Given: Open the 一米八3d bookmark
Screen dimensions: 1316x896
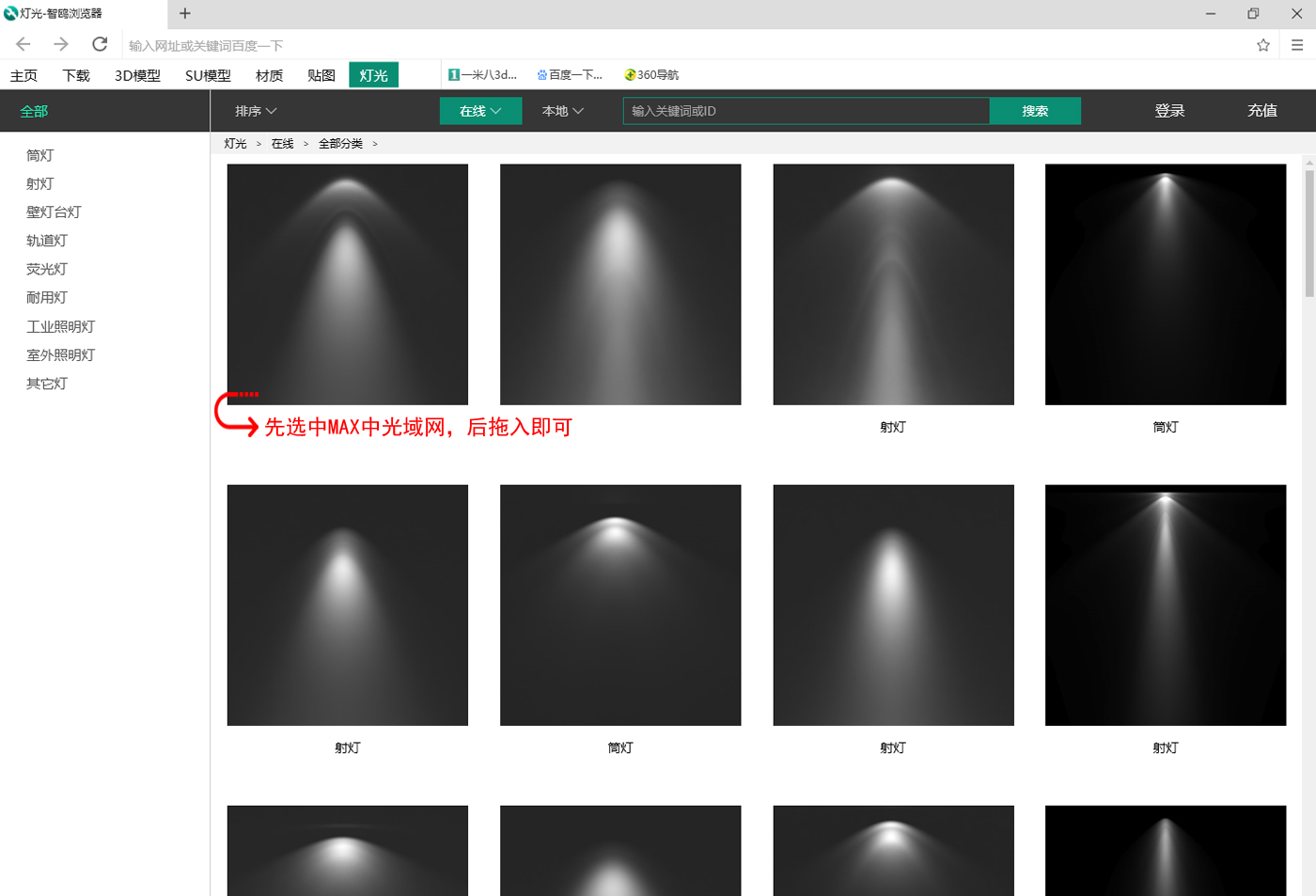Looking at the screenshot, I should 481,74.
